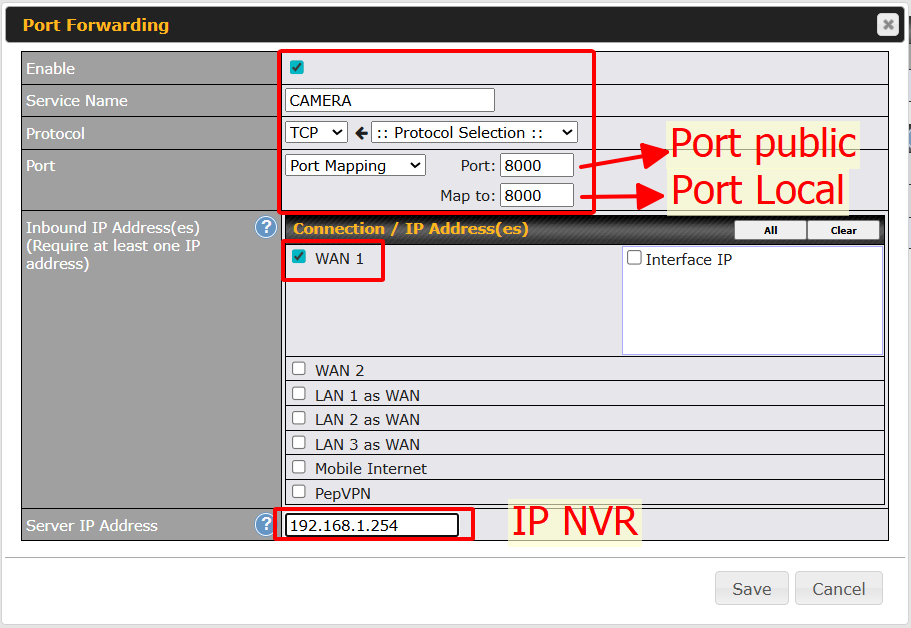Tick the LAN 1 as WAN checkbox

click(298, 394)
